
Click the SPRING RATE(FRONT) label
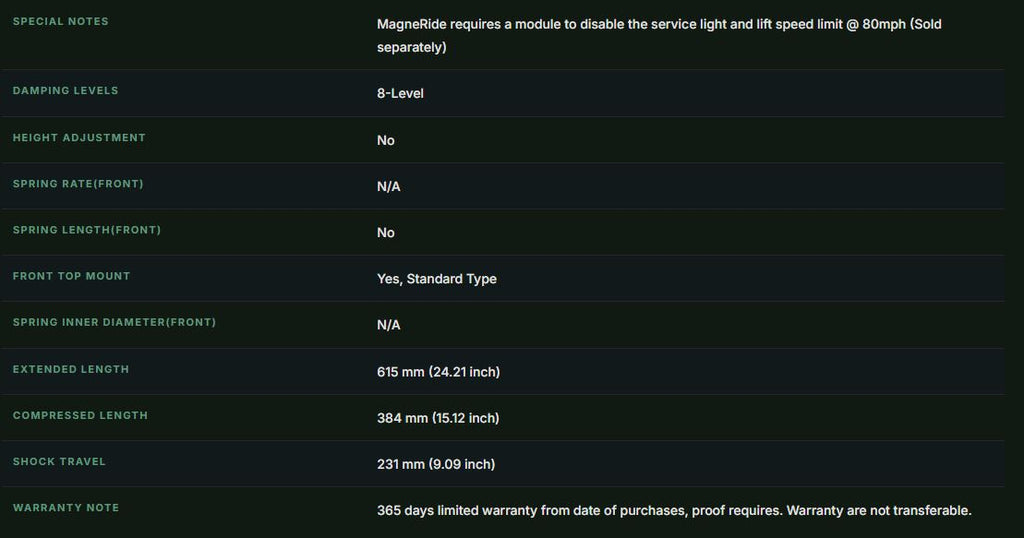click(x=78, y=184)
